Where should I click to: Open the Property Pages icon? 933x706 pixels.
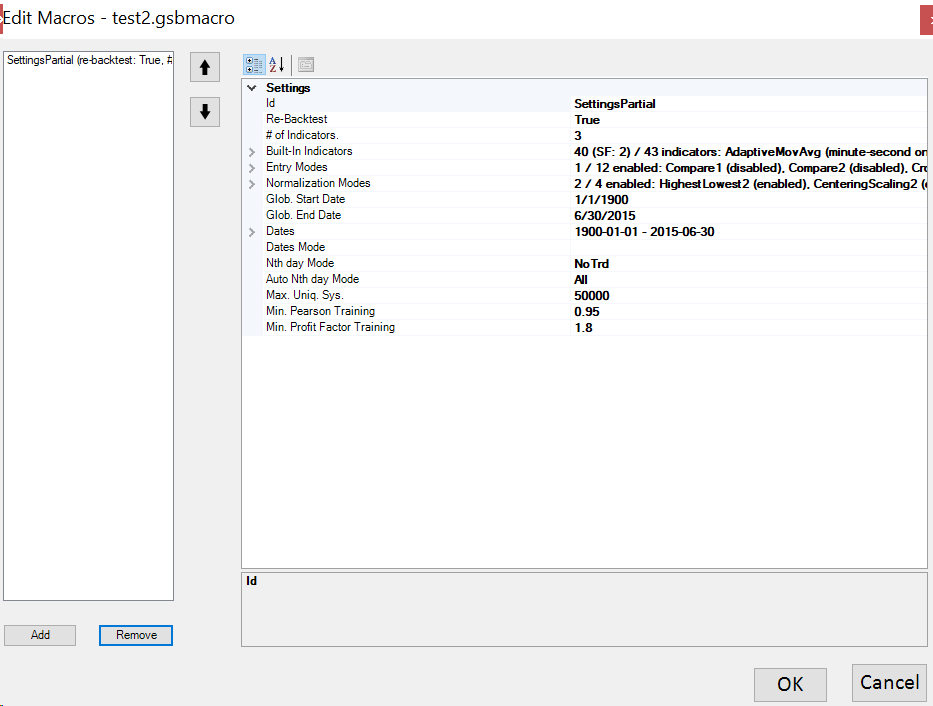pos(306,65)
